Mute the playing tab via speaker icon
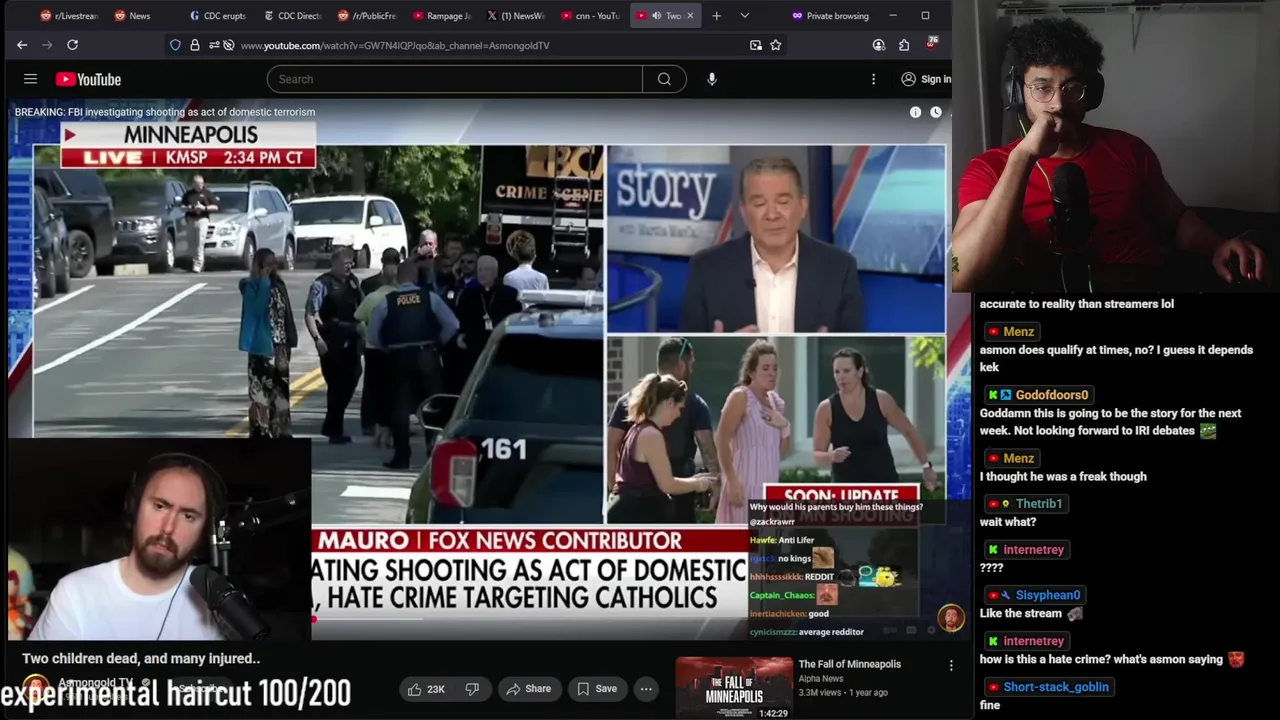Image resolution: width=1280 pixels, height=720 pixels. [x=656, y=16]
